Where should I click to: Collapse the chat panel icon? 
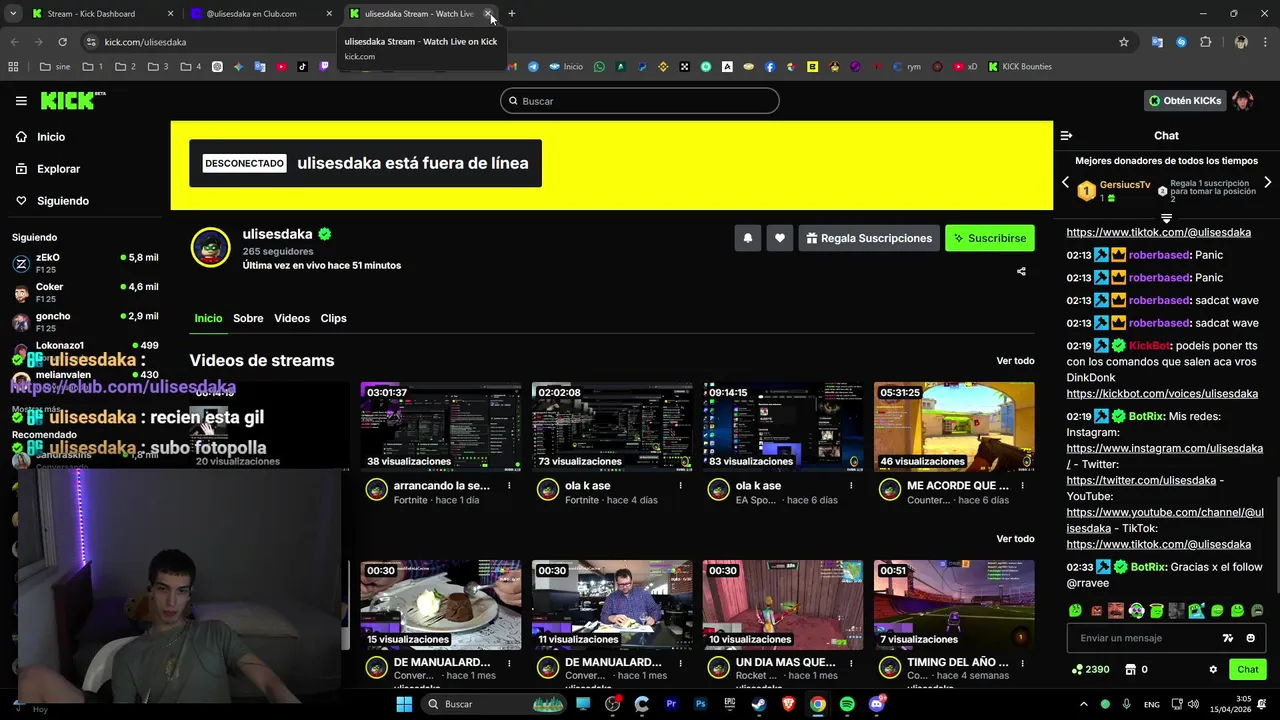pyautogui.click(x=1066, y=135)
